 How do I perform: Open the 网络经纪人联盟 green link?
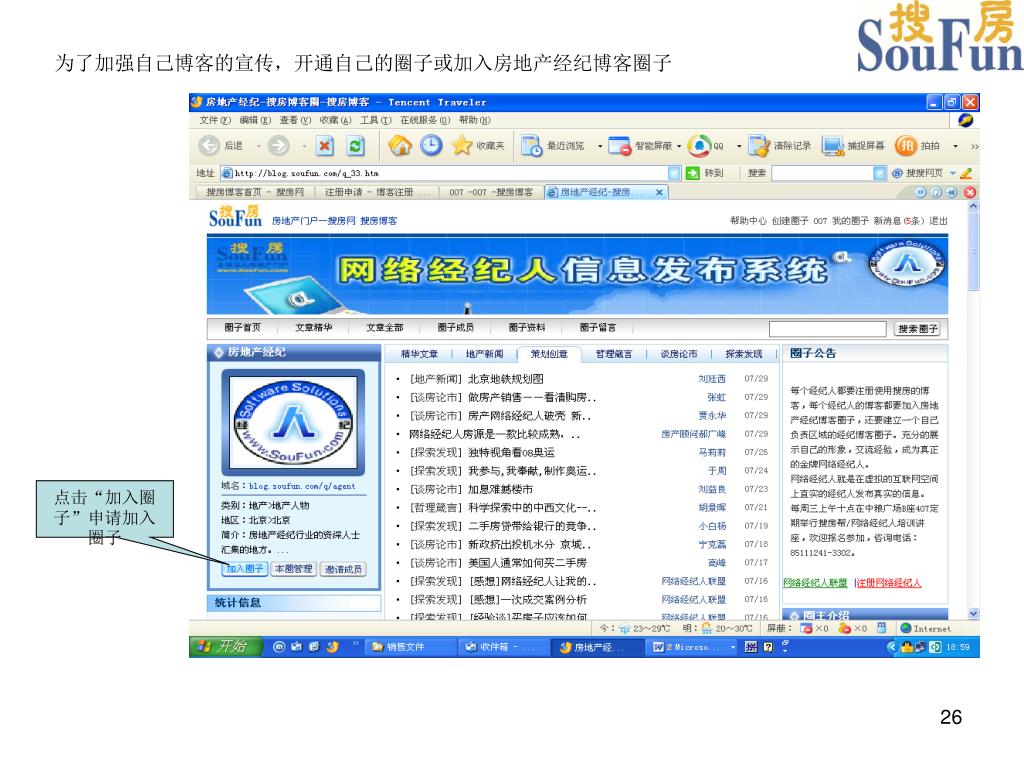click(815, 583)
